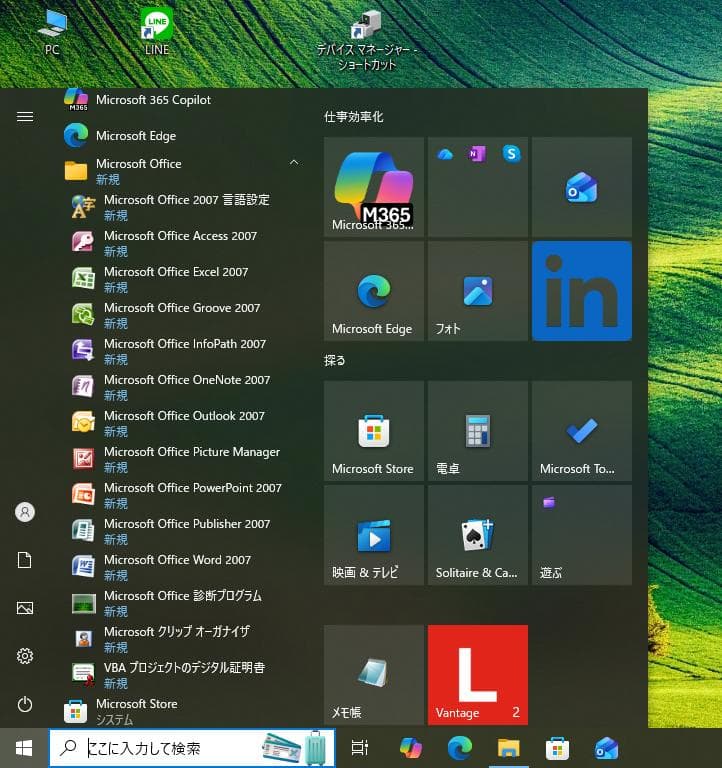
Task: Open Microsoft Office 診断プログラム
Action: pyautogui.click(x=182, y=603)
